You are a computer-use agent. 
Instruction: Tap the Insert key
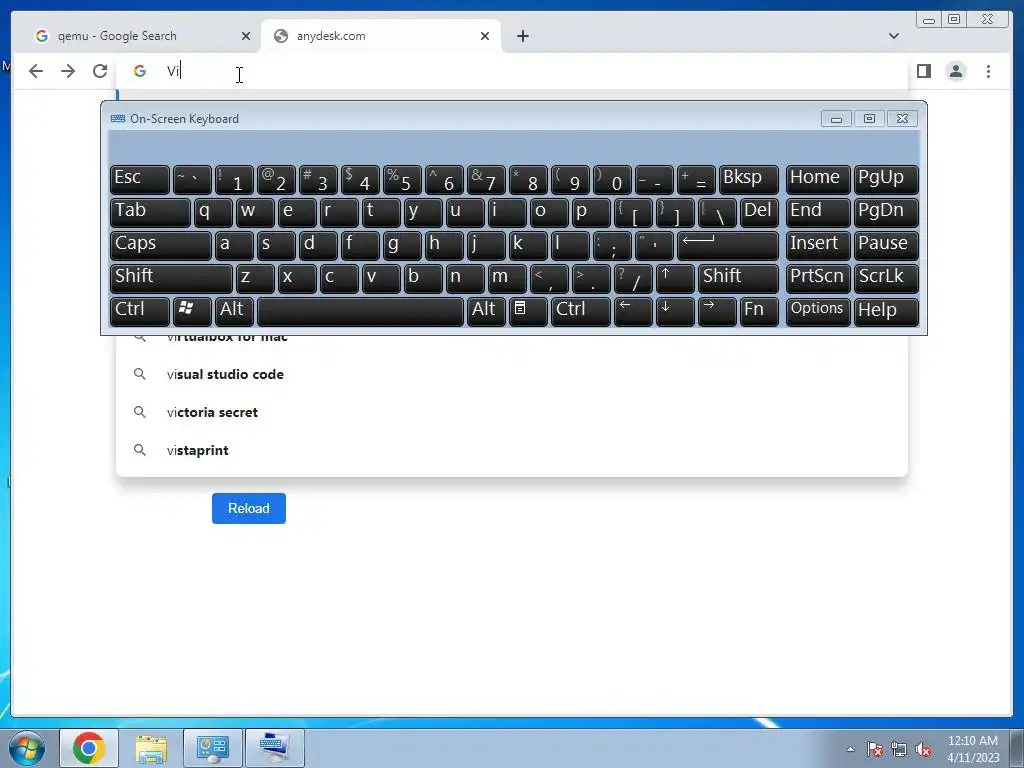pos(818,245)
